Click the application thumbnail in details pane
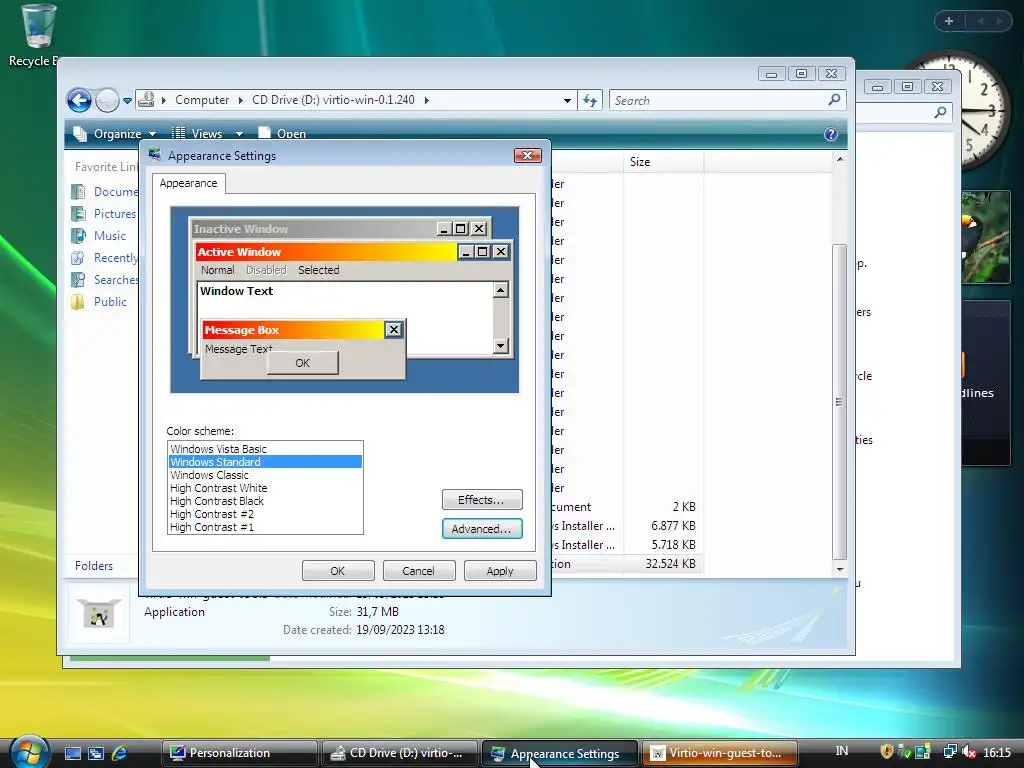Screen dimensions: 1024x768 click(x=99, y=614)
